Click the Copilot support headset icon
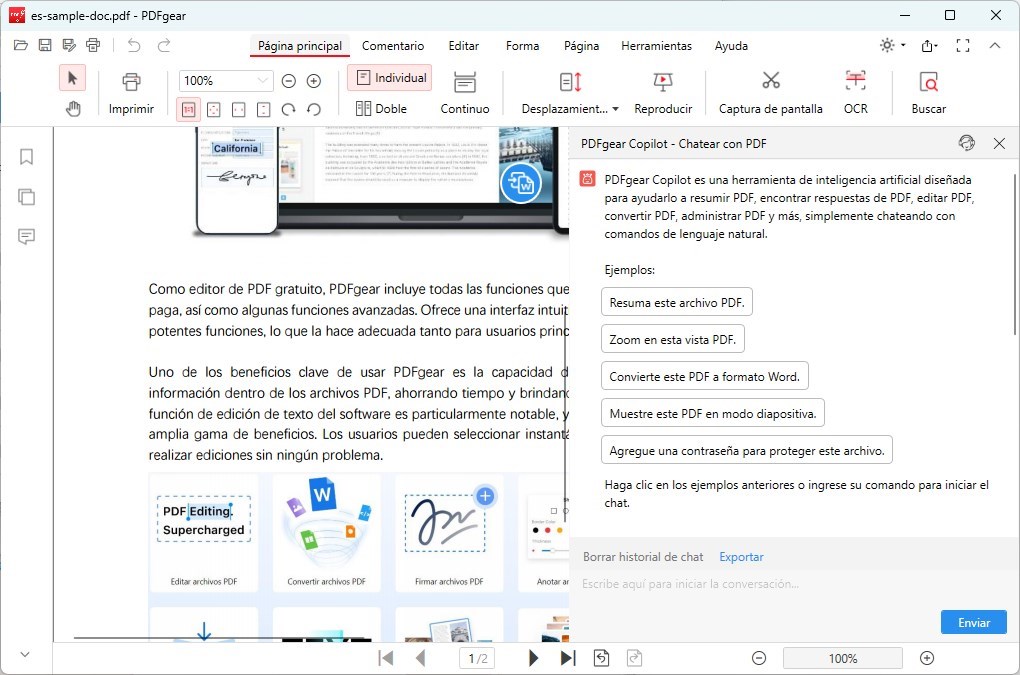This screenshot has width=1020, height=675. click(x=967, y=143)
